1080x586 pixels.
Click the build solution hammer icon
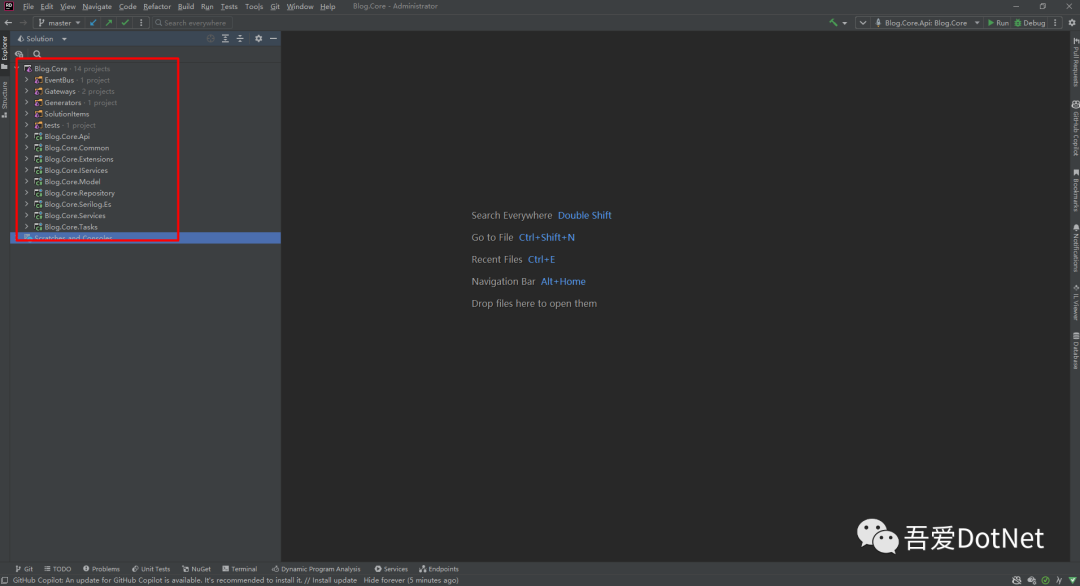[x=833, y=23]
